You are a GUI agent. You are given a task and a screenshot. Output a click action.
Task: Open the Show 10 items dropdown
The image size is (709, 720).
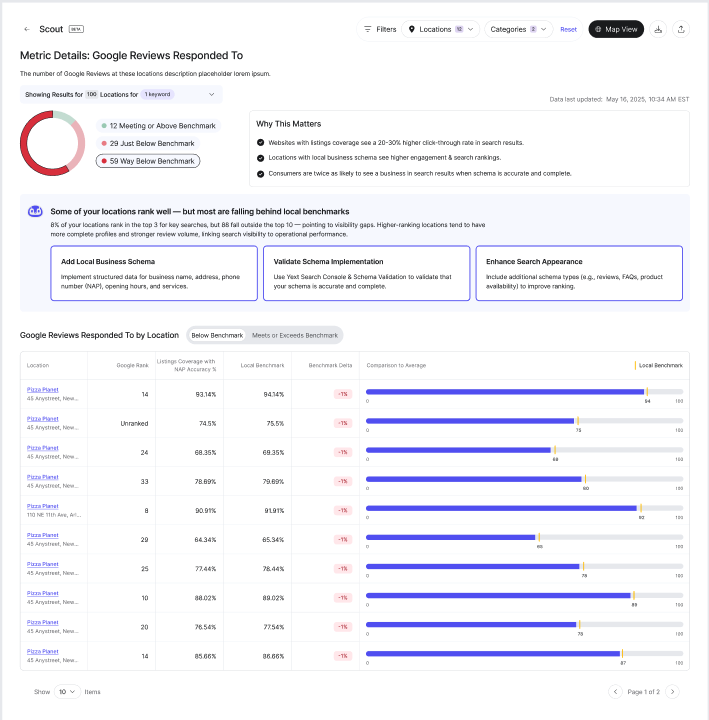(x=67, y=691)
